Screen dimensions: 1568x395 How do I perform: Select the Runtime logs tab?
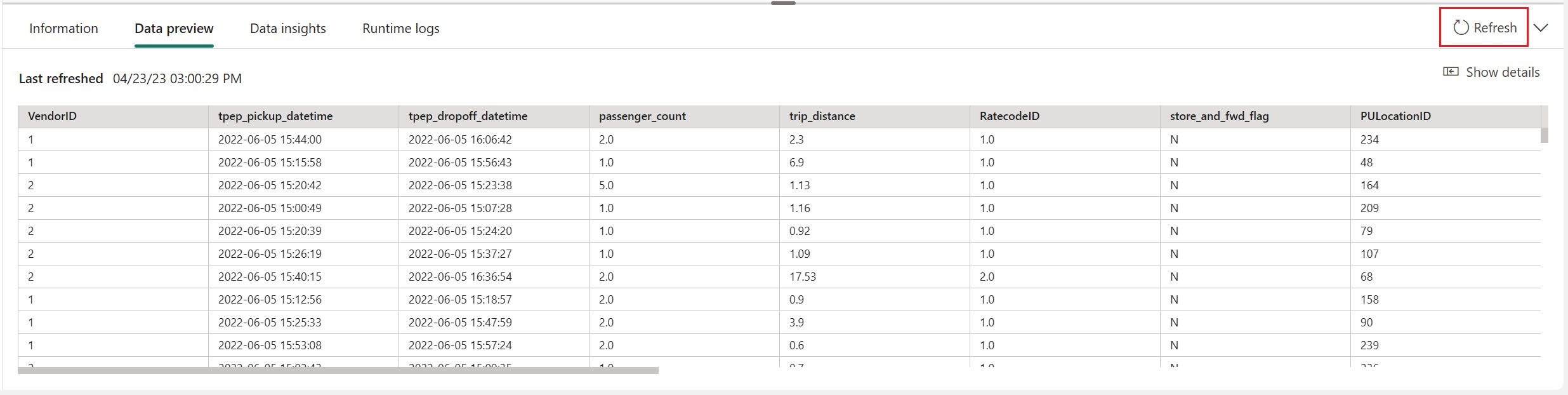401,29
